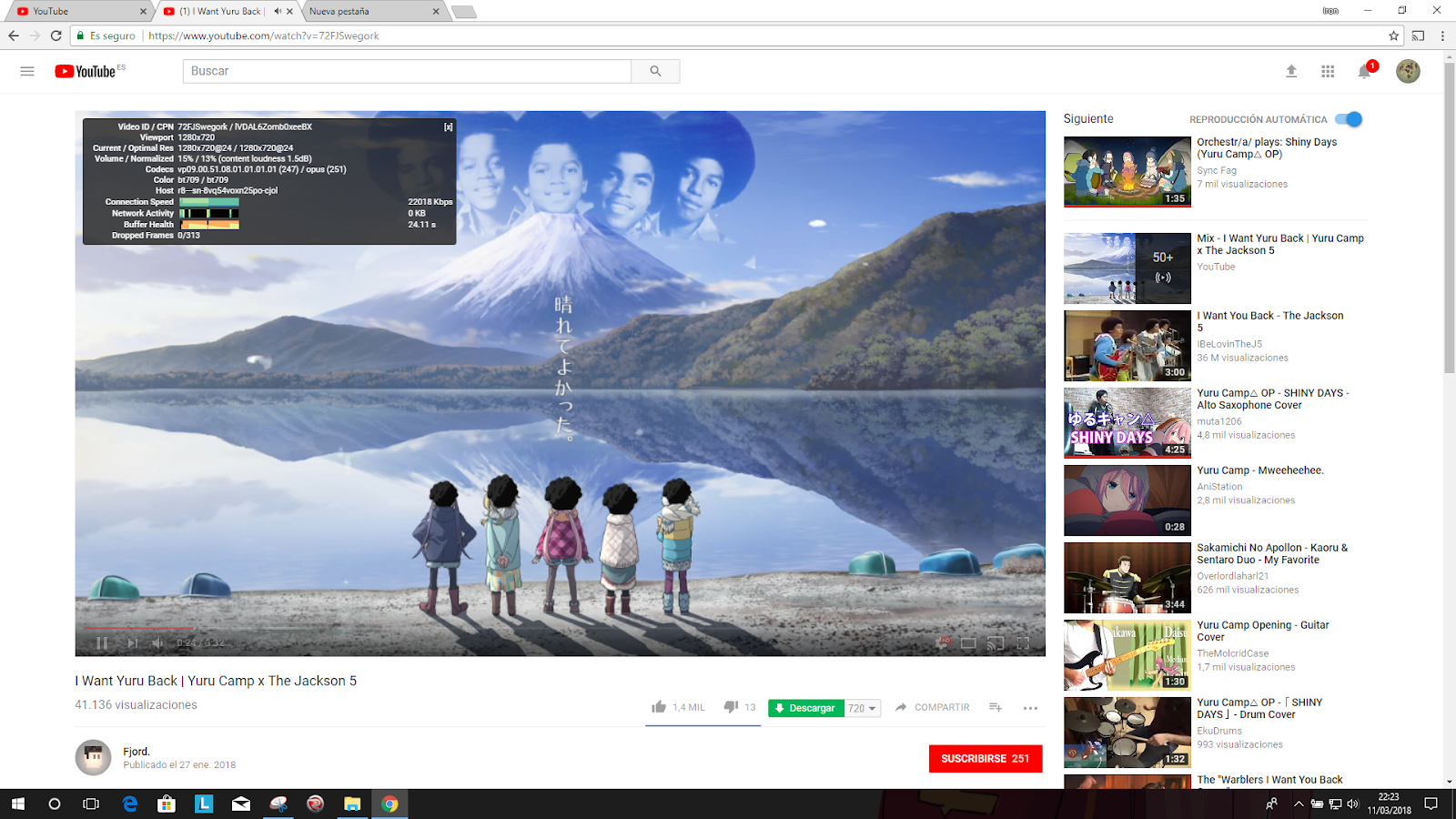Screen dimensions: 1456x819
Task: Open the upload video icon
Action: pos(1290,71)
